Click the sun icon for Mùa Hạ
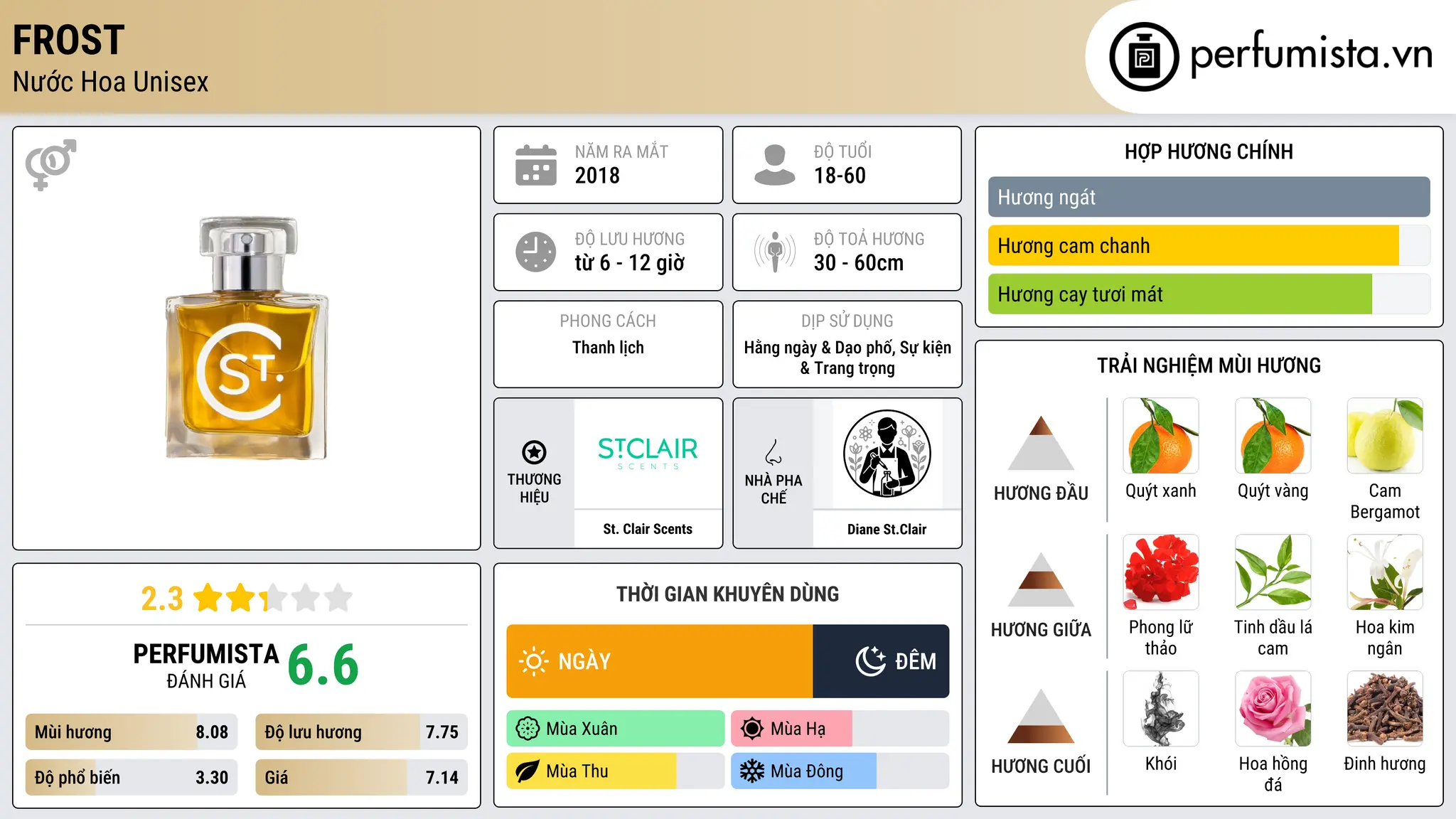Image resolution: width=1456 pixels, height=819 pixels. coord(752,729)
